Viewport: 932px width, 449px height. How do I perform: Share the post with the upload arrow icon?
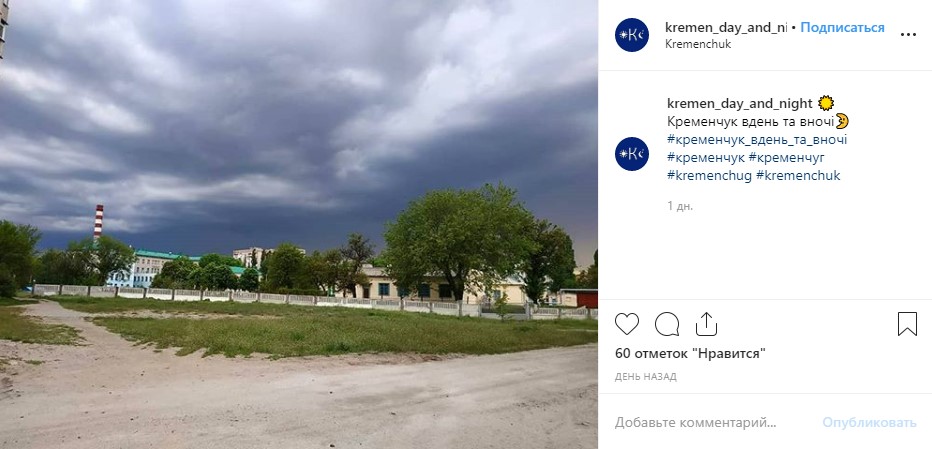coord(706,324)
